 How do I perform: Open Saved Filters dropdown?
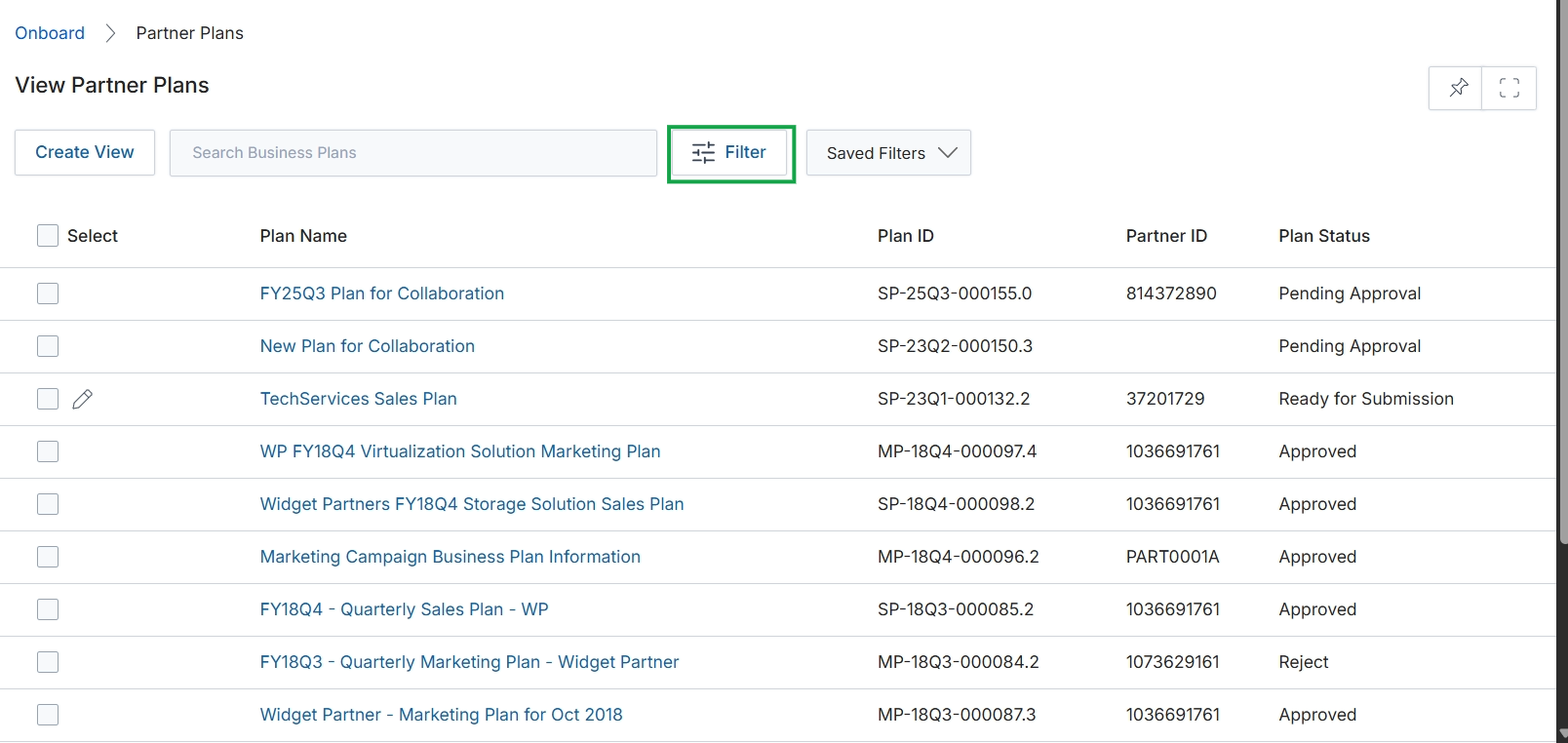point(888,153)
